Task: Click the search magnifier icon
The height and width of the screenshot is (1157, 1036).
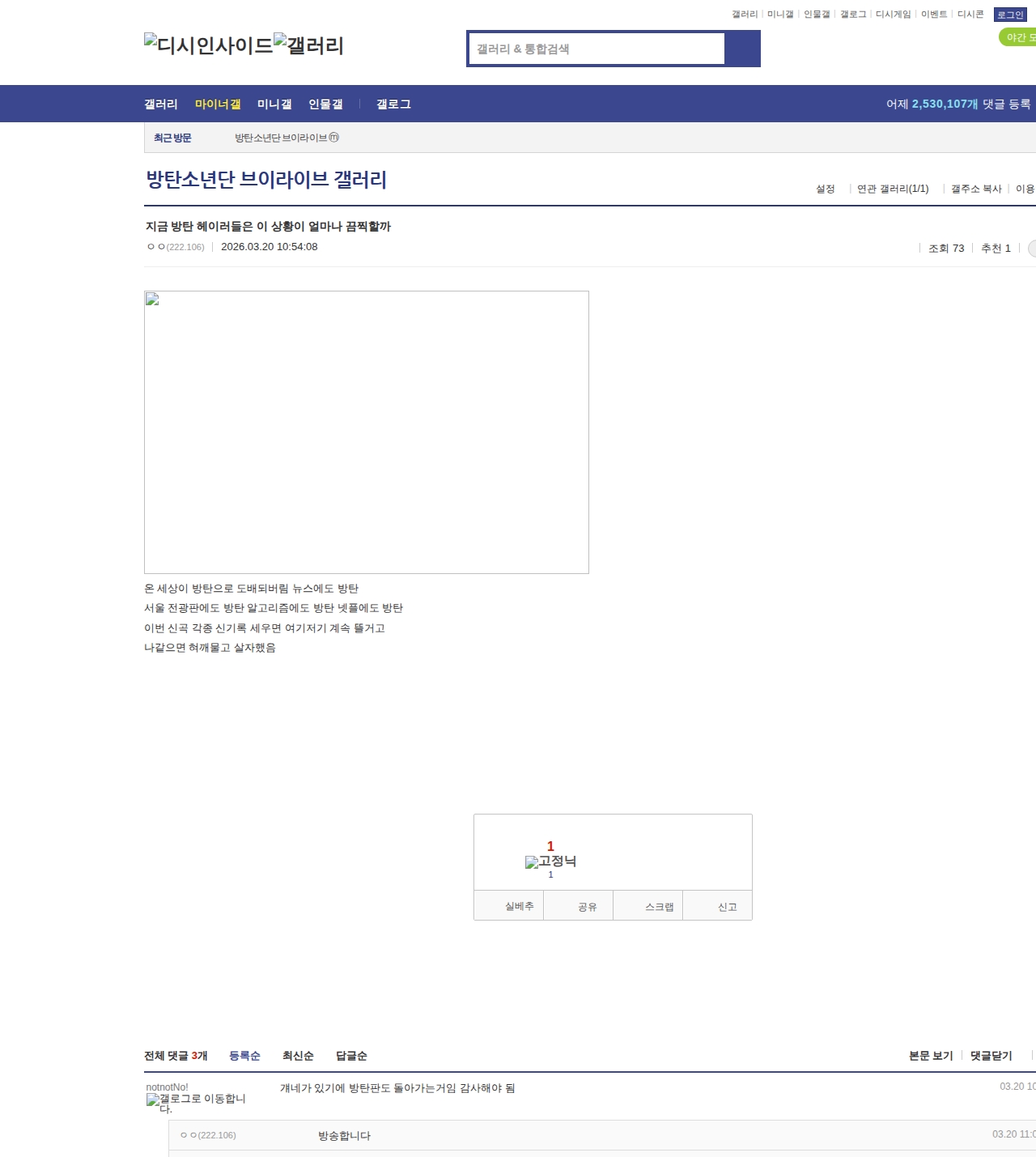Action: [742, 49]
